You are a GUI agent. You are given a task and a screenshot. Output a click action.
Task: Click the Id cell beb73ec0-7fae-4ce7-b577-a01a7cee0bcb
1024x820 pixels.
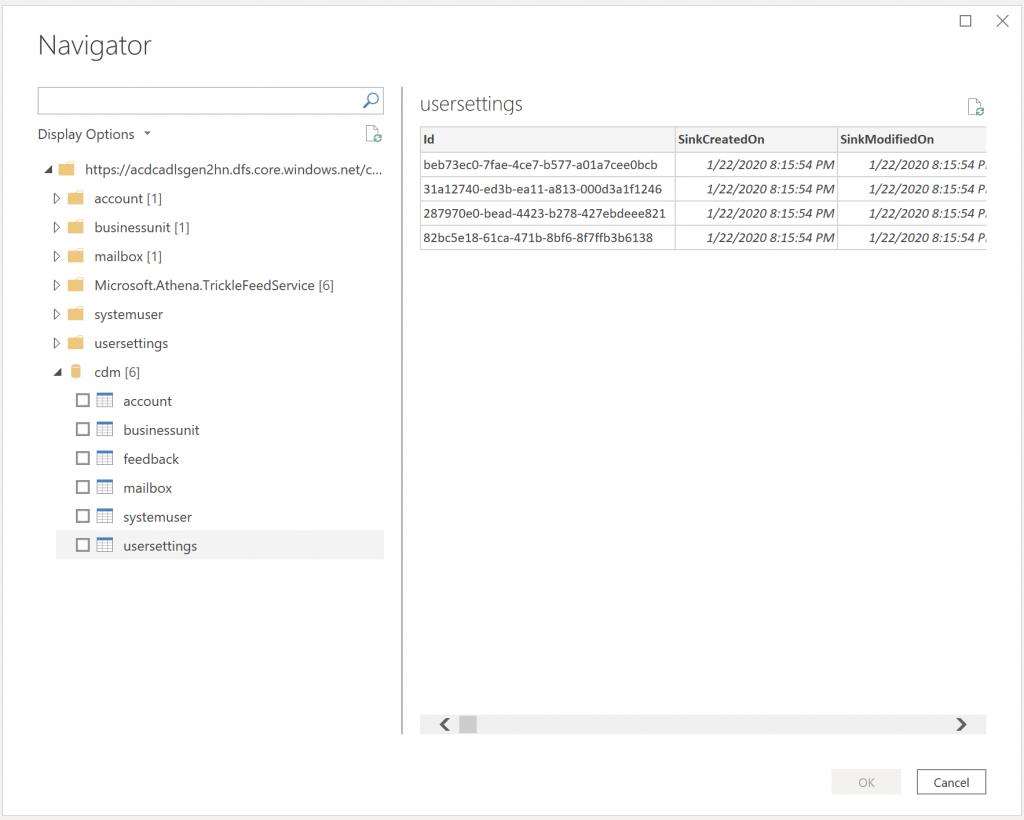click(x=547, y=165)
